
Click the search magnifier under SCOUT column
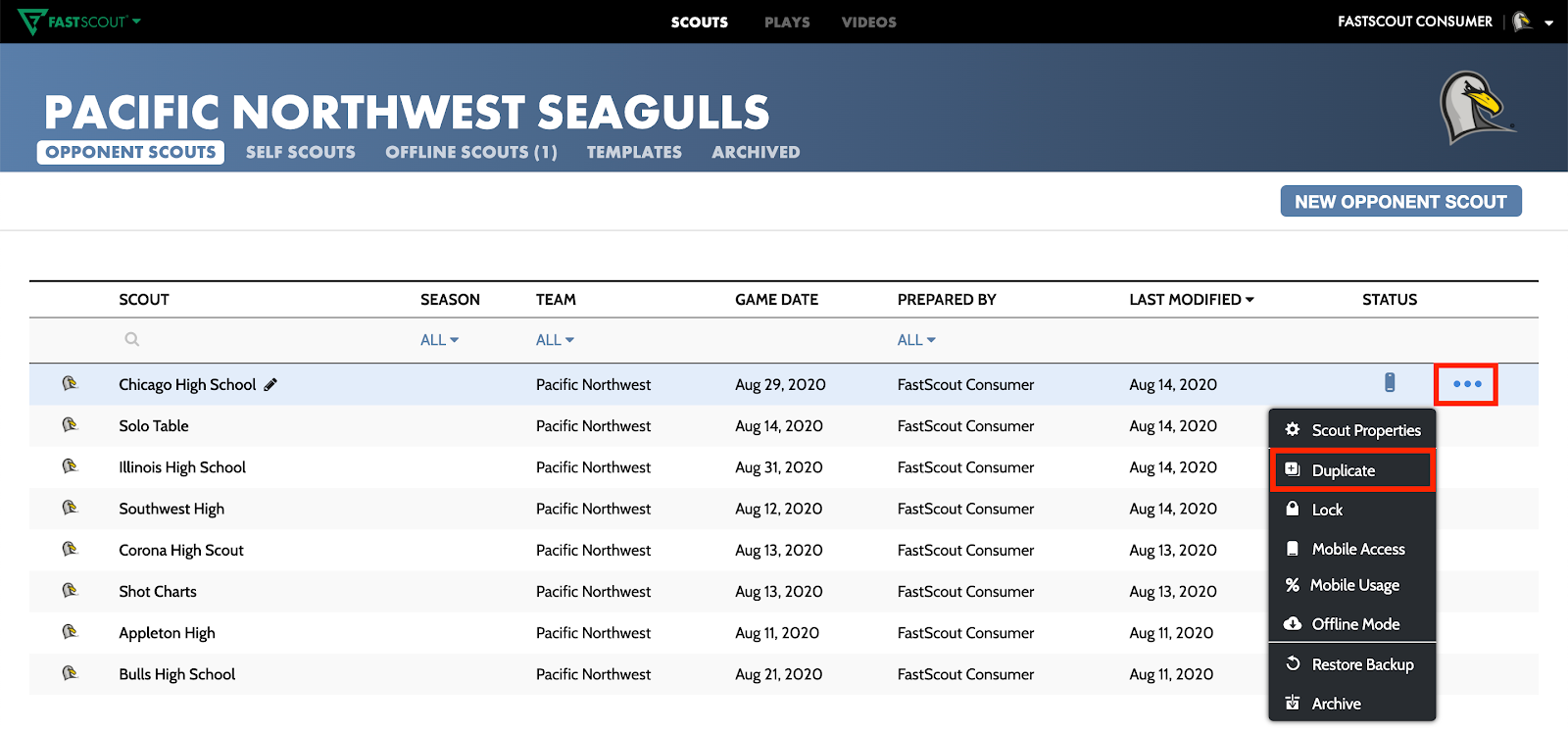point(132,339)
